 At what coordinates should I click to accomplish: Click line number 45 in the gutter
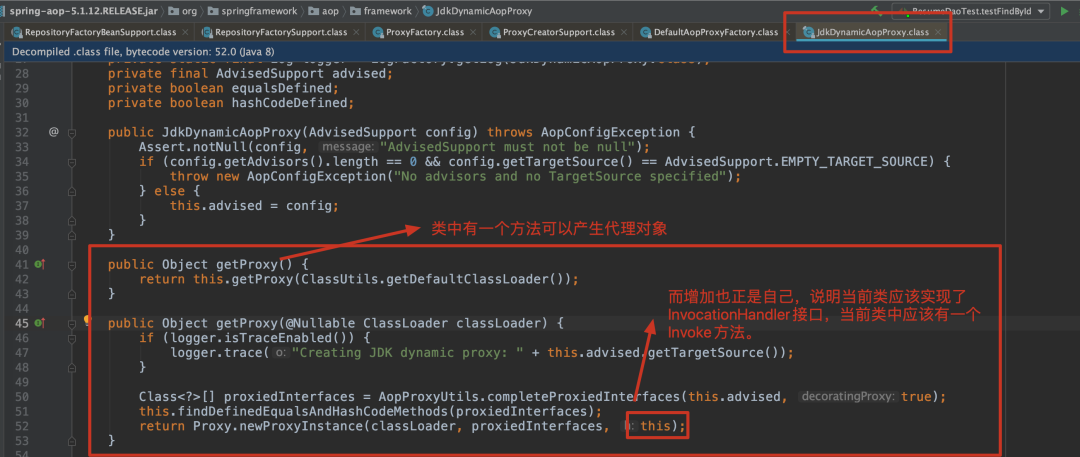(x=21, y=323)
